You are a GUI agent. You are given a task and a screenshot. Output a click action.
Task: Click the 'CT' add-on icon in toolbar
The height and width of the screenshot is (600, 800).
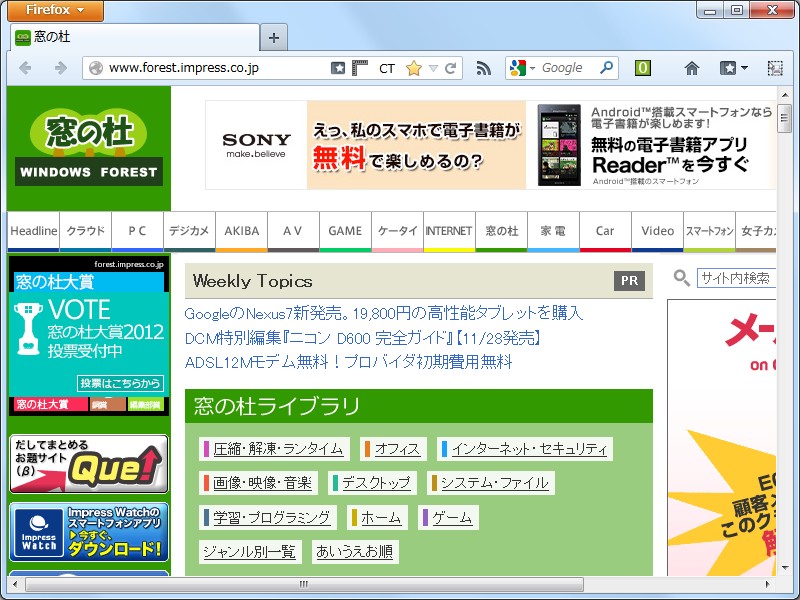click(x=385, y=68)
